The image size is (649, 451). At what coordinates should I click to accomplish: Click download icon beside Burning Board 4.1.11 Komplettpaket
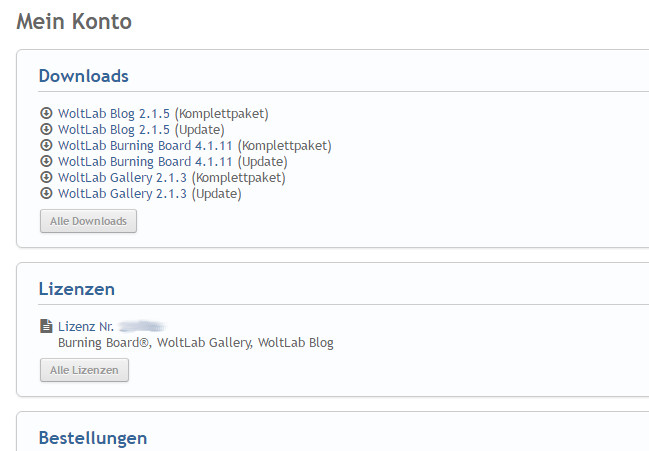coord(45,145)
